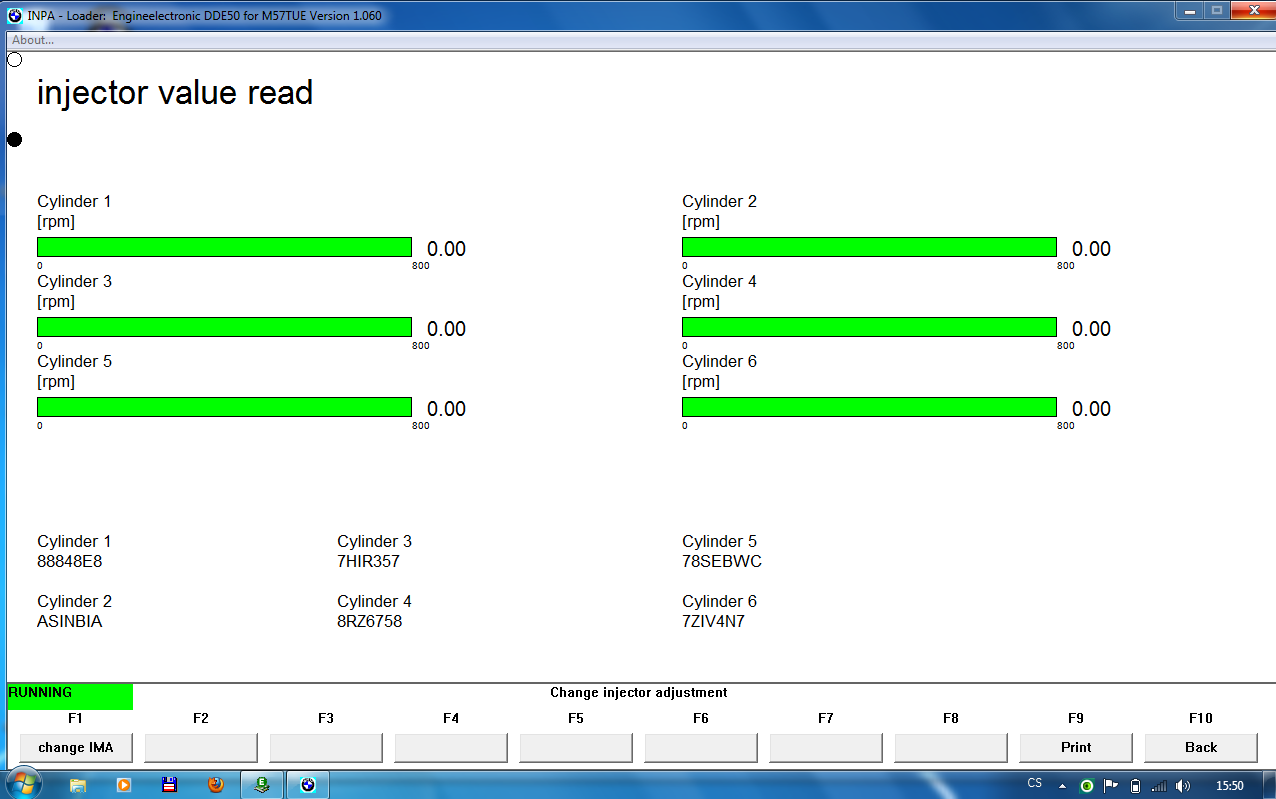Click the battery status tray icon

[1135, 785]
